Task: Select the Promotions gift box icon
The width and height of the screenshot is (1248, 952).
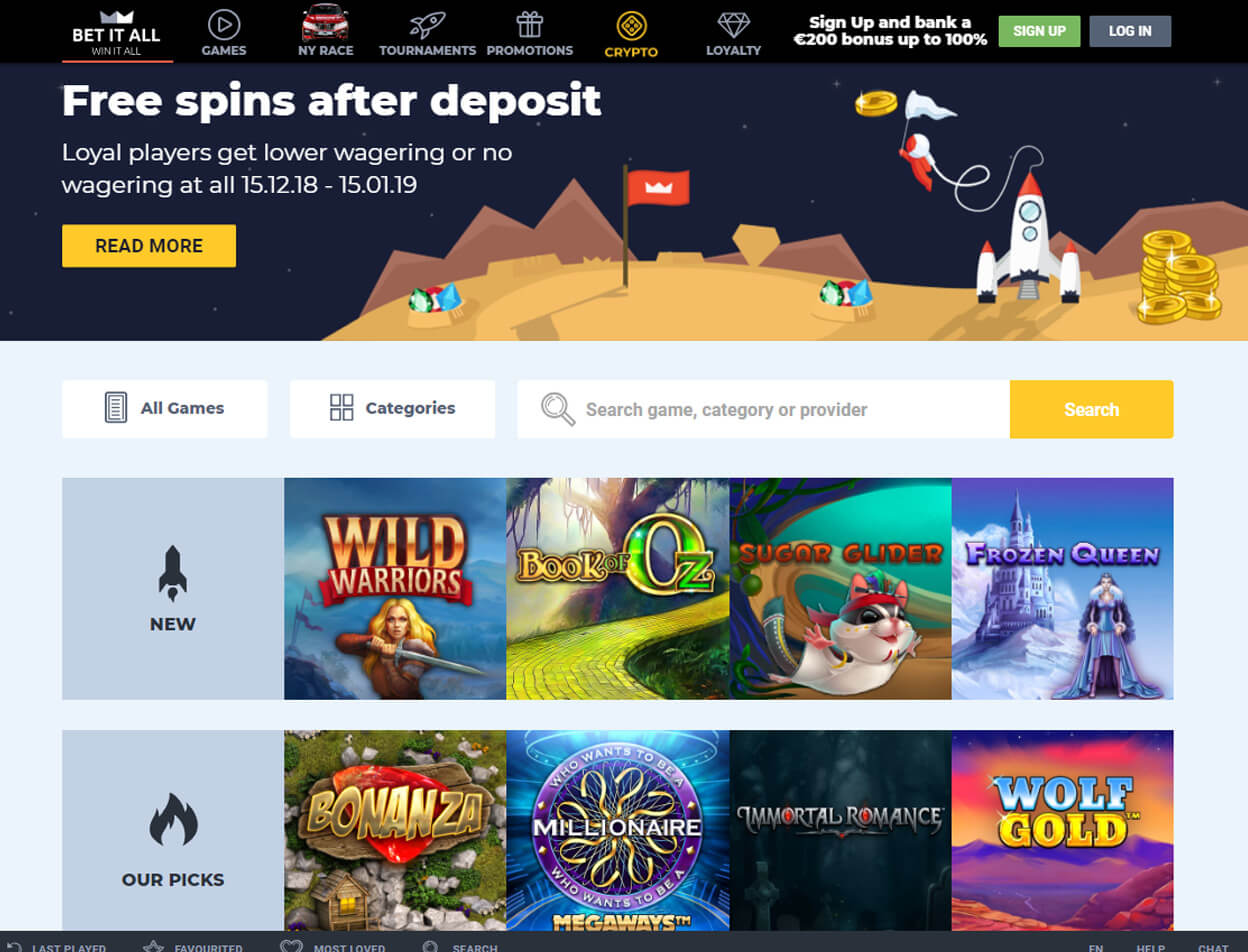Action: (529, 24)
